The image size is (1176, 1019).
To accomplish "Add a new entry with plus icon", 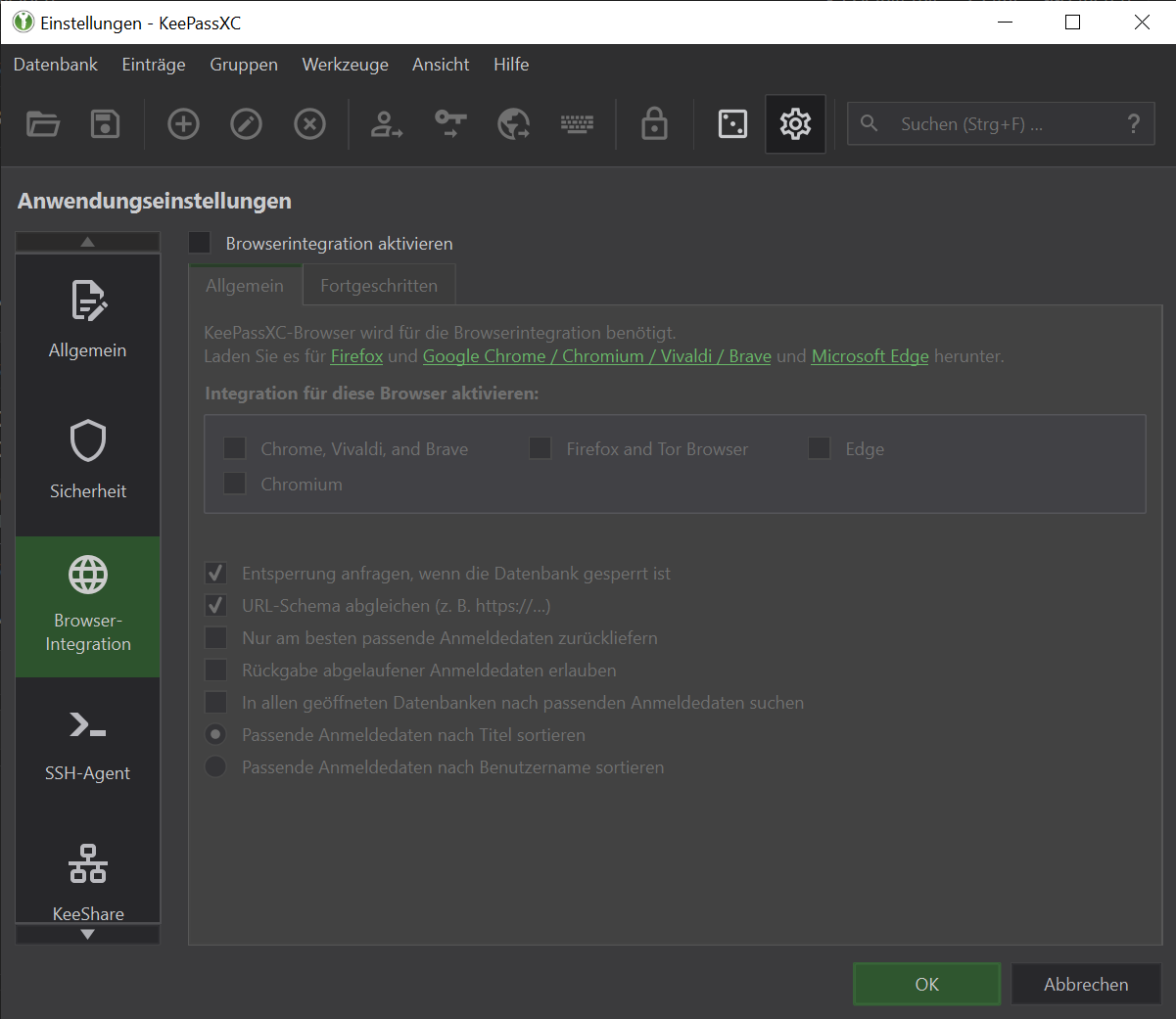I will click(183, 124).
